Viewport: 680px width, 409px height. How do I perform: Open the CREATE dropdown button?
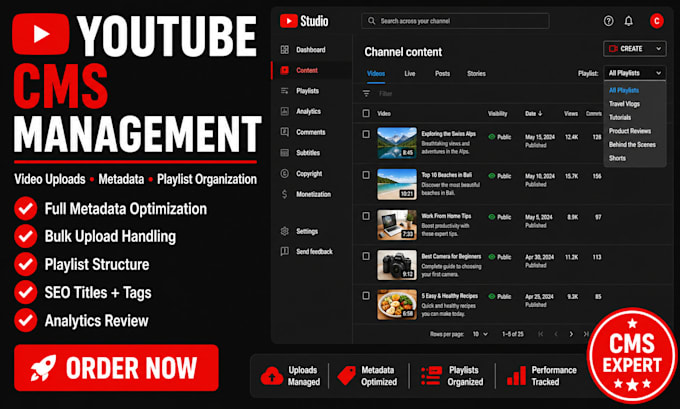click(634, 49)
